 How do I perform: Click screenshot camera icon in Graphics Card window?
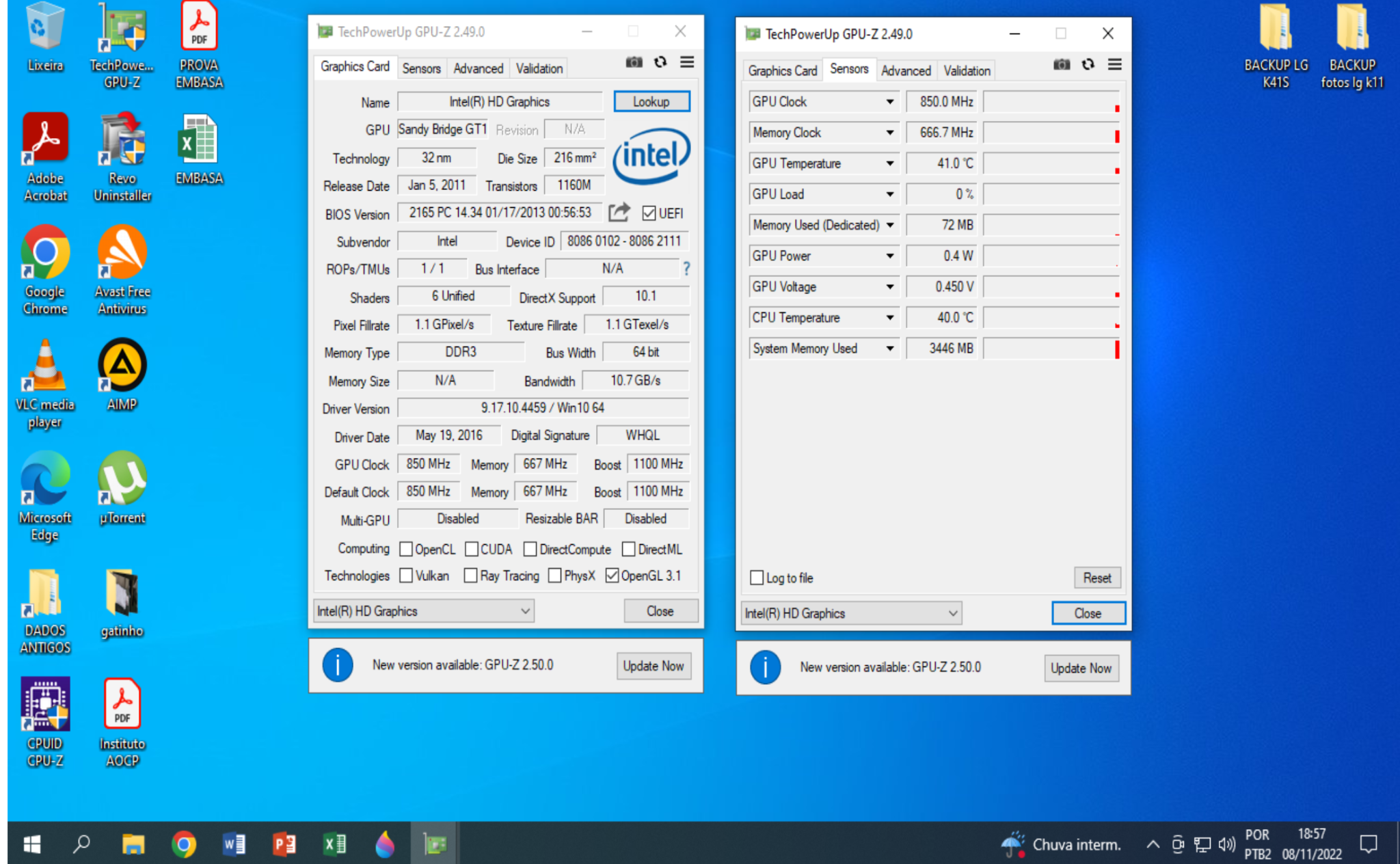click(x=634, y=62)
